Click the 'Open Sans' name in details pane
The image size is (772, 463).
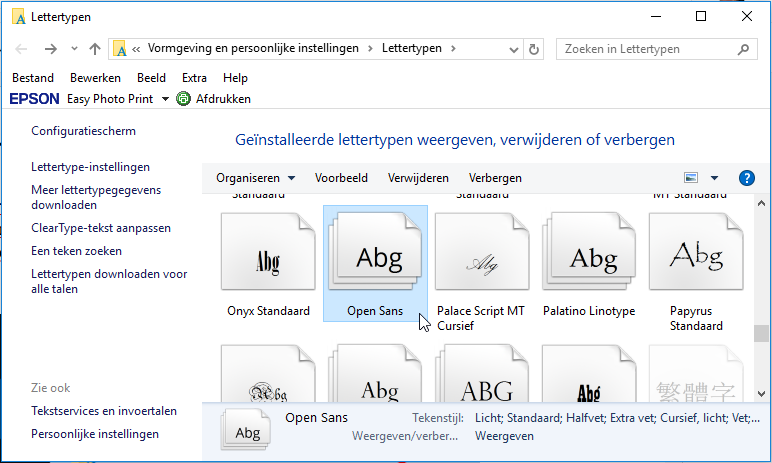(x=317, y=418)
